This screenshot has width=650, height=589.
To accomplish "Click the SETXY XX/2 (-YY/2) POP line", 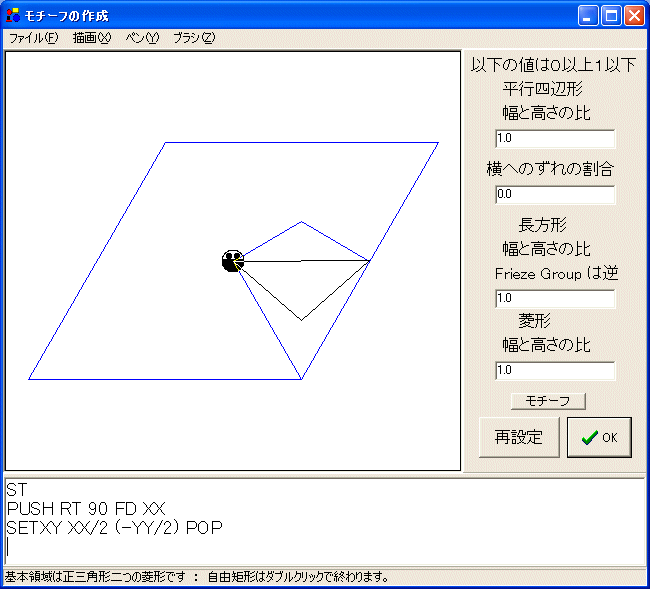I will coord(114,527).
